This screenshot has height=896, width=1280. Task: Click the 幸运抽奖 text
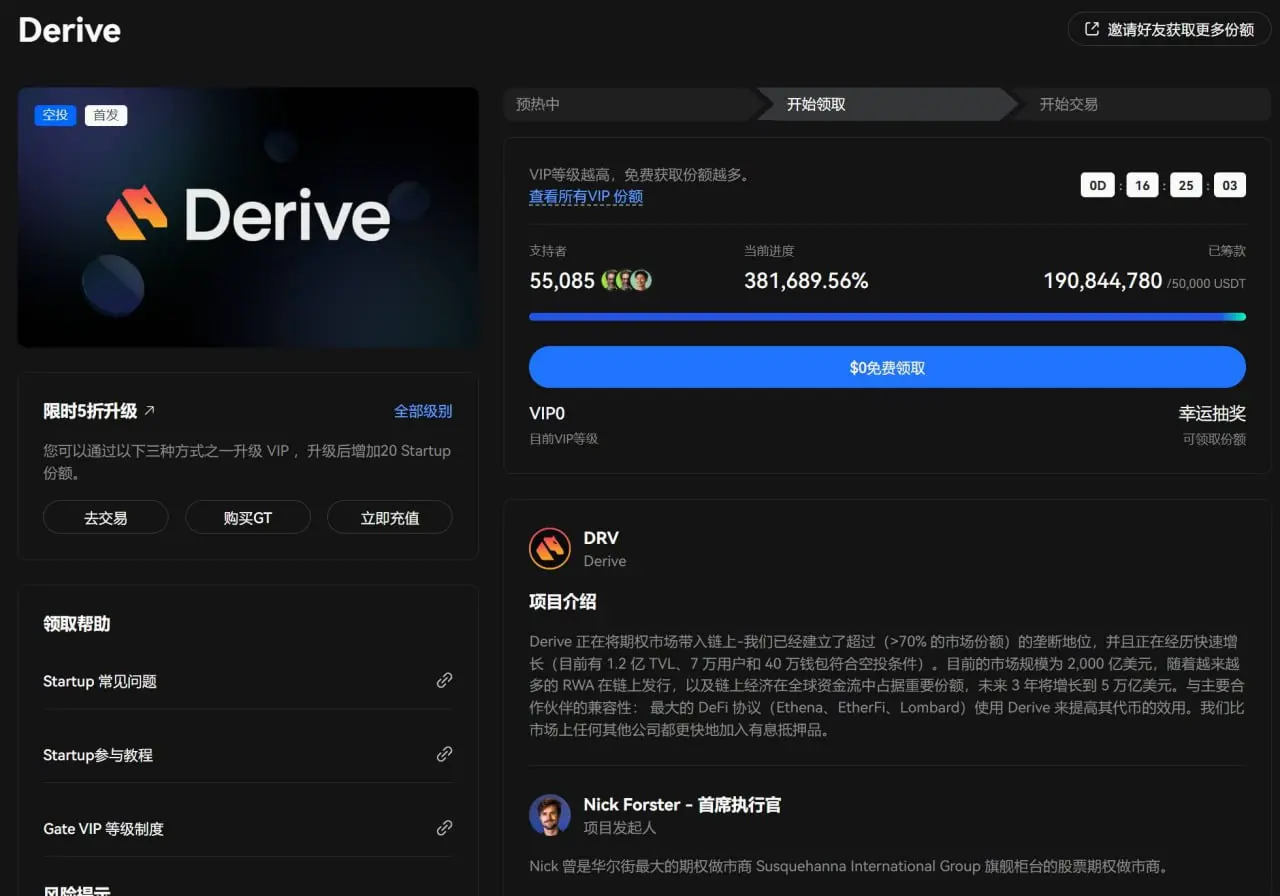[x=1212, y=413]
